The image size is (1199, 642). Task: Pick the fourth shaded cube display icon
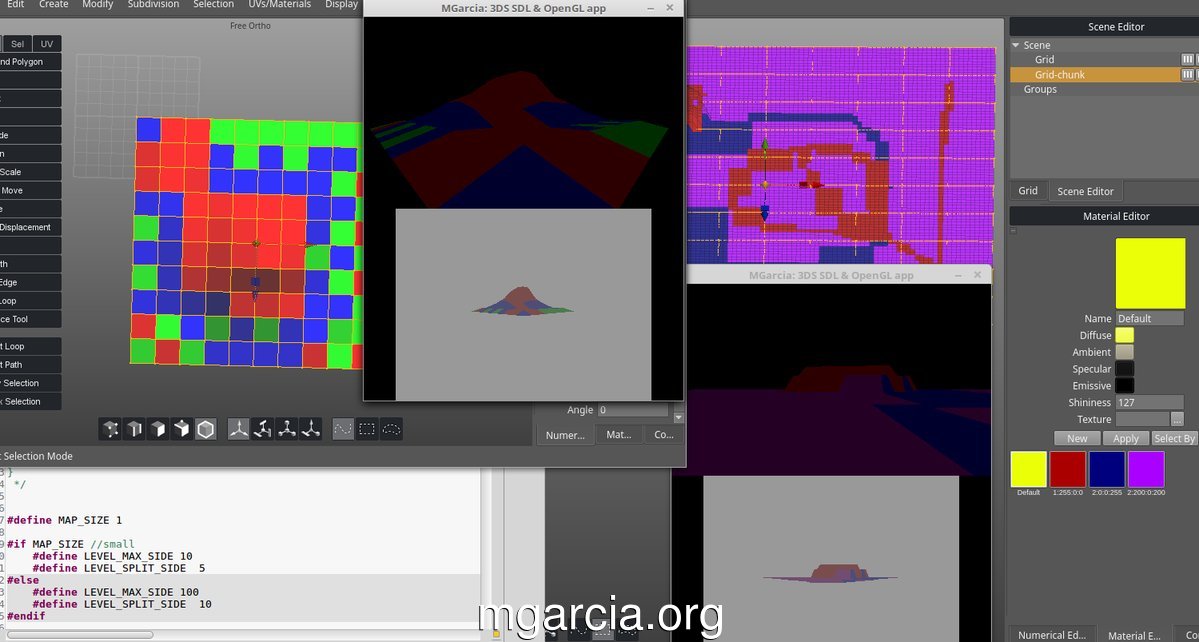point(181,430)
